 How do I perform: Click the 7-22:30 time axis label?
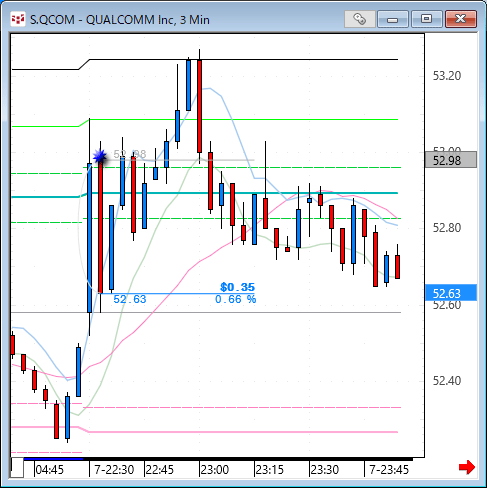[x=114, y=470]
